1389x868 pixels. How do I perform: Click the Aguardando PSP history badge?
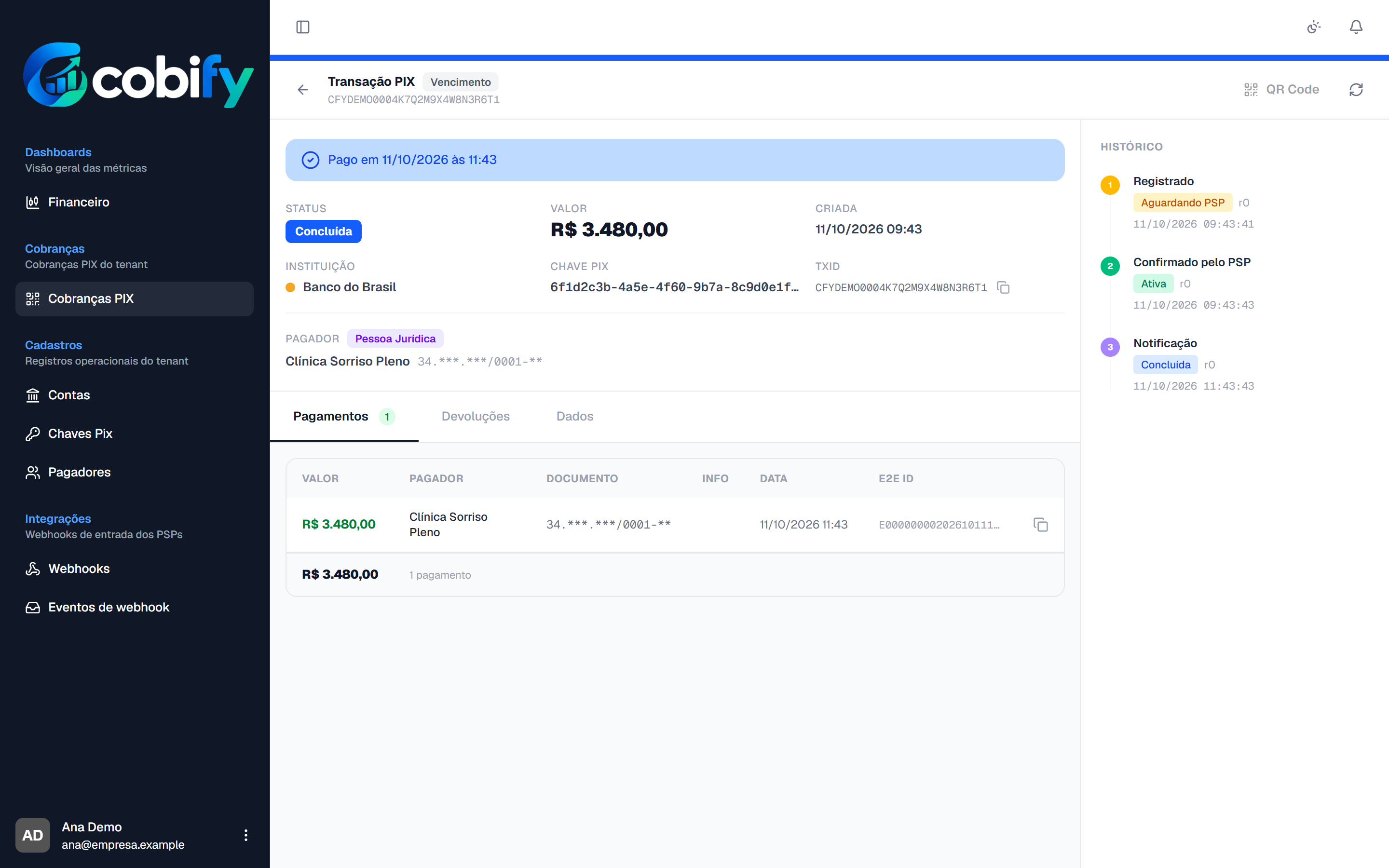(1183, 203)
